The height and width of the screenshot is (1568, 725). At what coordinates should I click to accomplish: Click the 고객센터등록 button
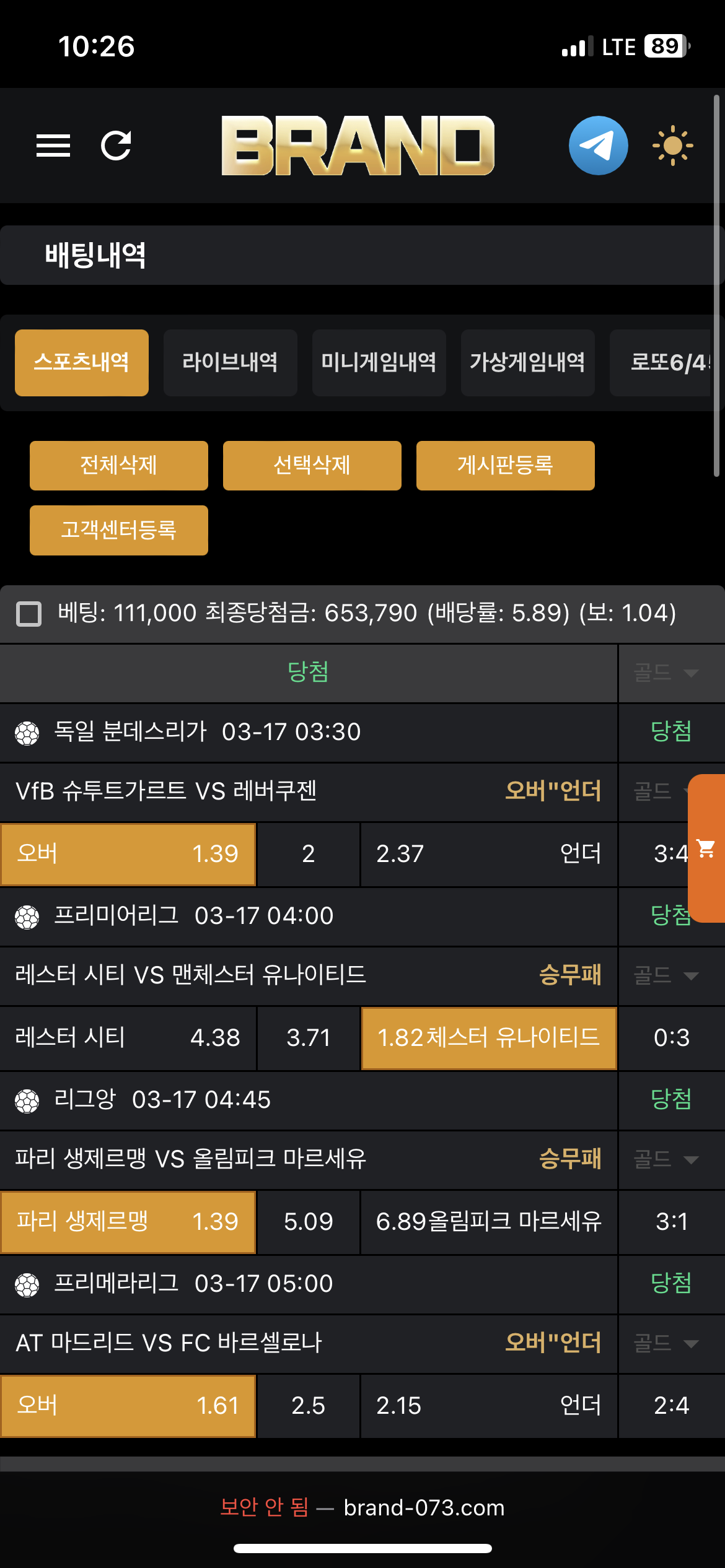pos(118,530)
